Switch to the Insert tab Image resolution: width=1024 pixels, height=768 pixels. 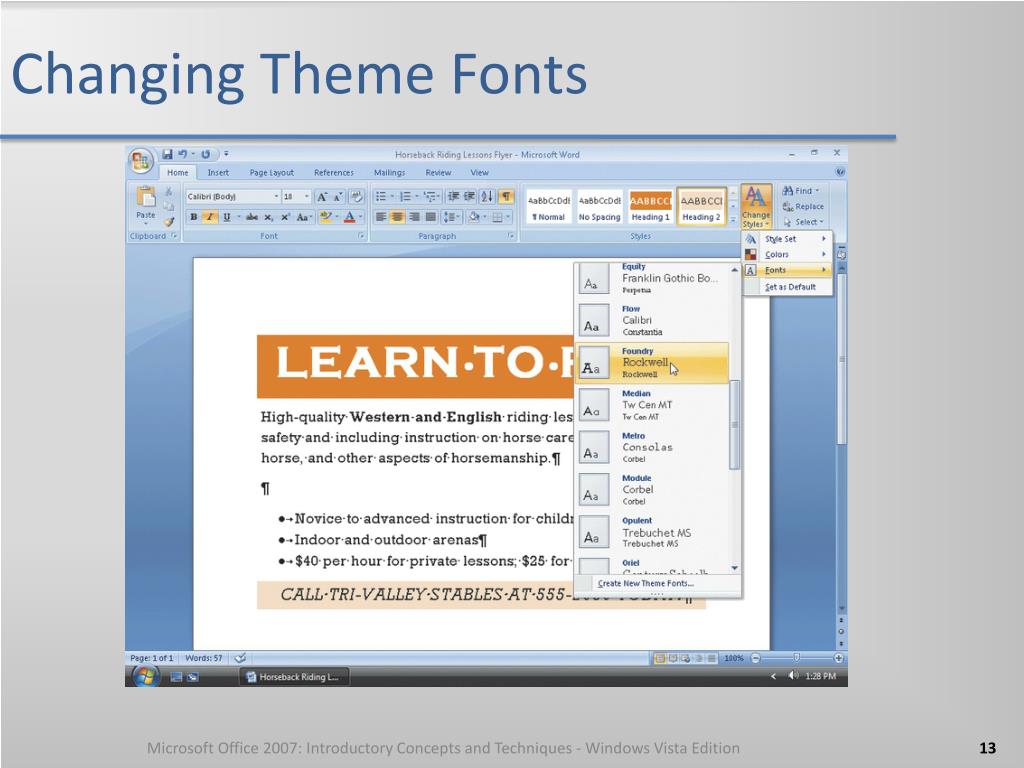[218, 172]
